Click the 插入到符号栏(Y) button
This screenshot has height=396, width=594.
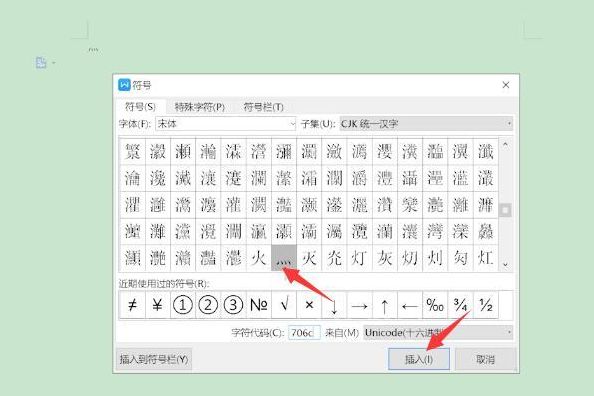pyautogui.click(x=154, y=359)
